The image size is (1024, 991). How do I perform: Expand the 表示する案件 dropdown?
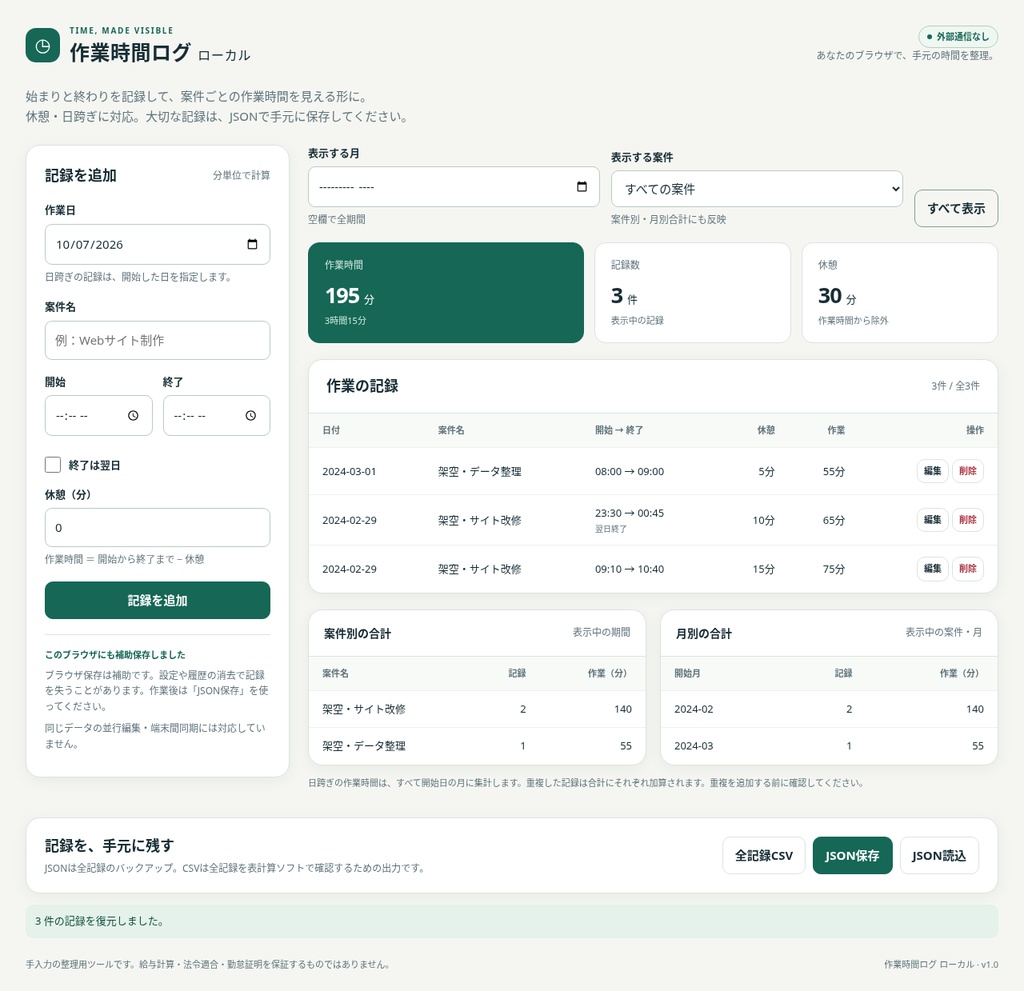(757, 189)
